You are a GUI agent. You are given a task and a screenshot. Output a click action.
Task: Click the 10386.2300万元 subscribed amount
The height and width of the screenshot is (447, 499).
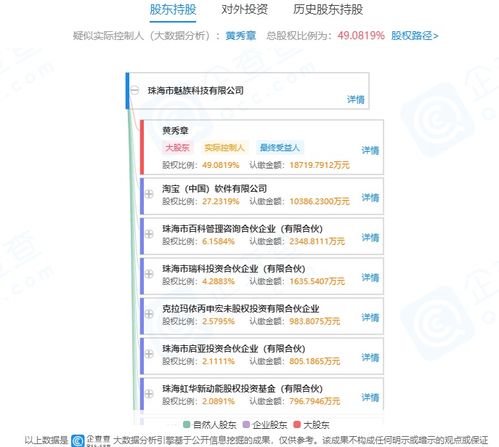(319, 201)
